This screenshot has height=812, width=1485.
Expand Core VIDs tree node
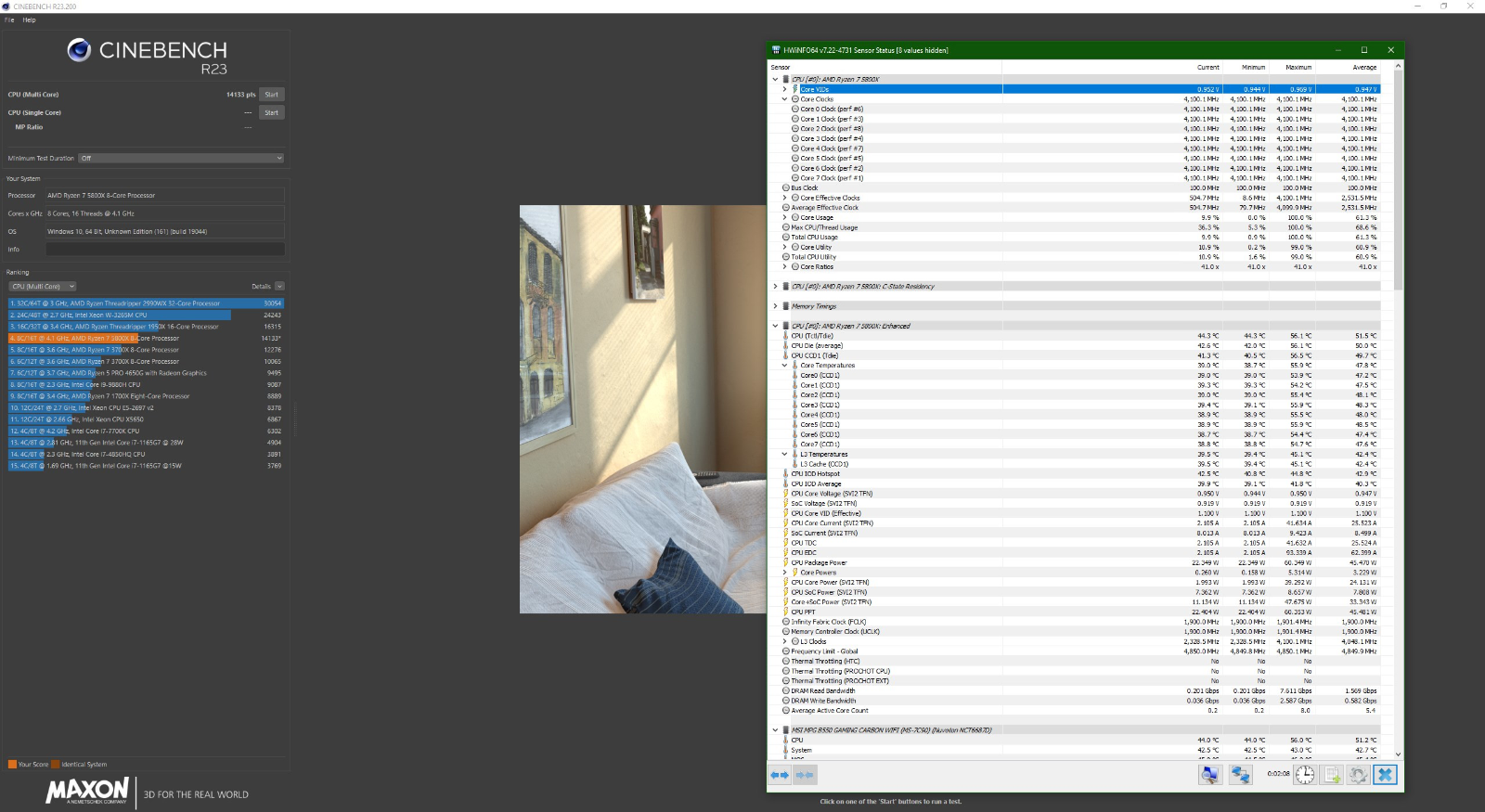click(x=784, y=89)
